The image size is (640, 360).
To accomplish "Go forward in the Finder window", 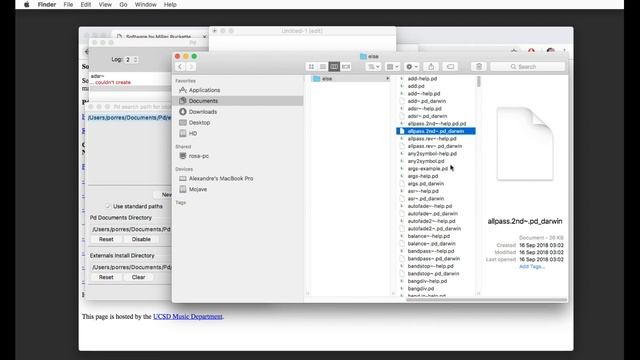I will [x=190, y=67].
